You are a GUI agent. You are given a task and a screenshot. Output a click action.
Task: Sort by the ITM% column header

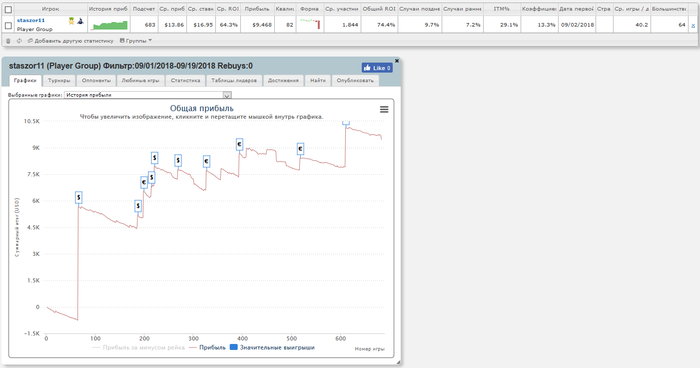pos(502,9)
